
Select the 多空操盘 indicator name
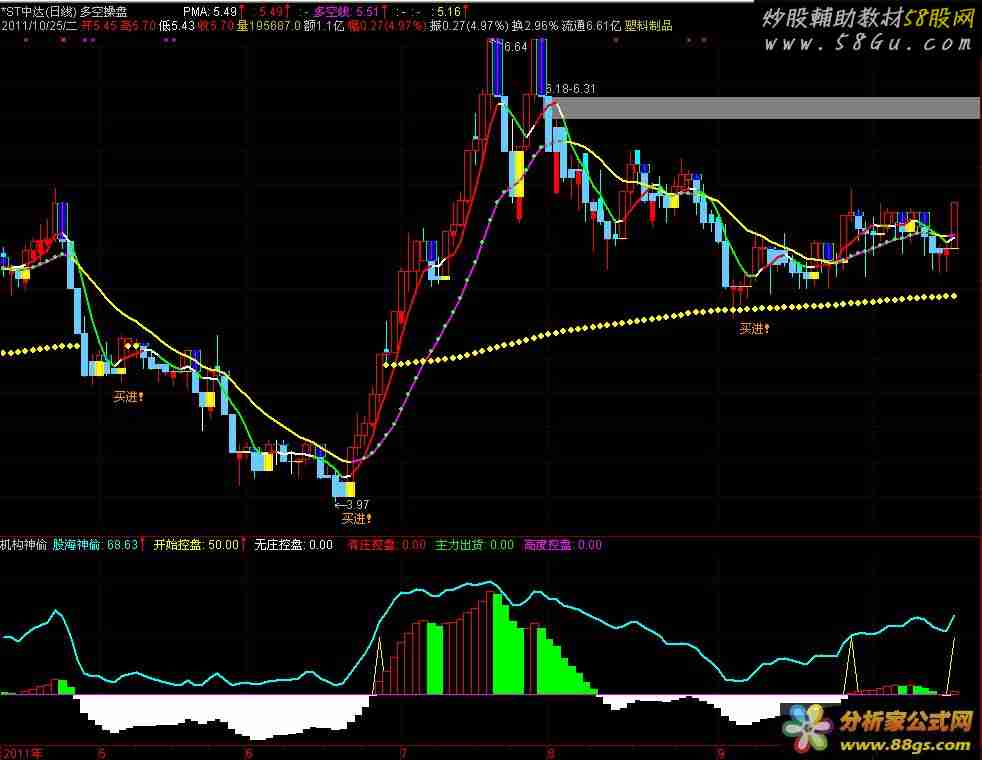pyautogui.click(x=103, y=11)
